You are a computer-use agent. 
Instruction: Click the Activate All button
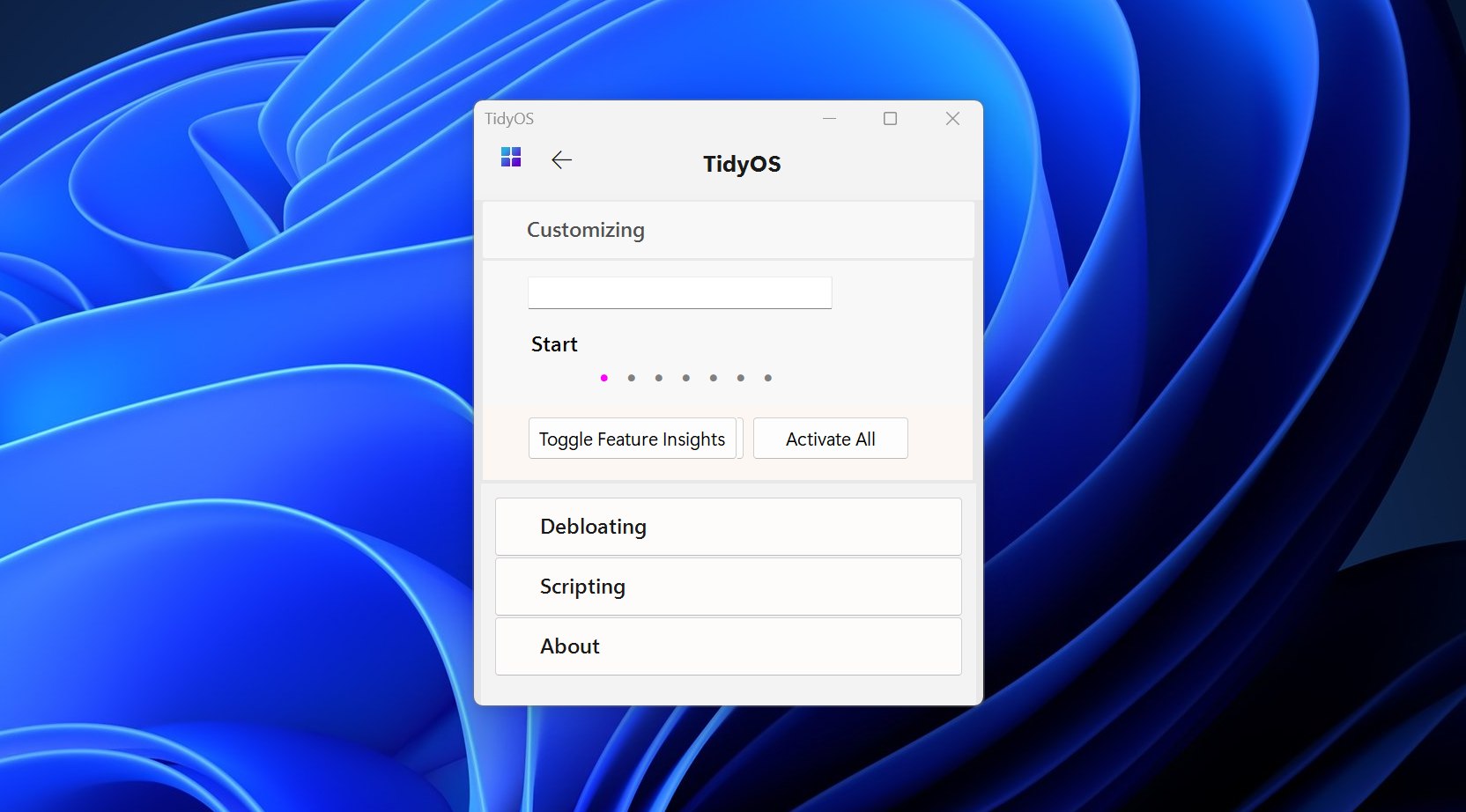[x=830, y=439]
